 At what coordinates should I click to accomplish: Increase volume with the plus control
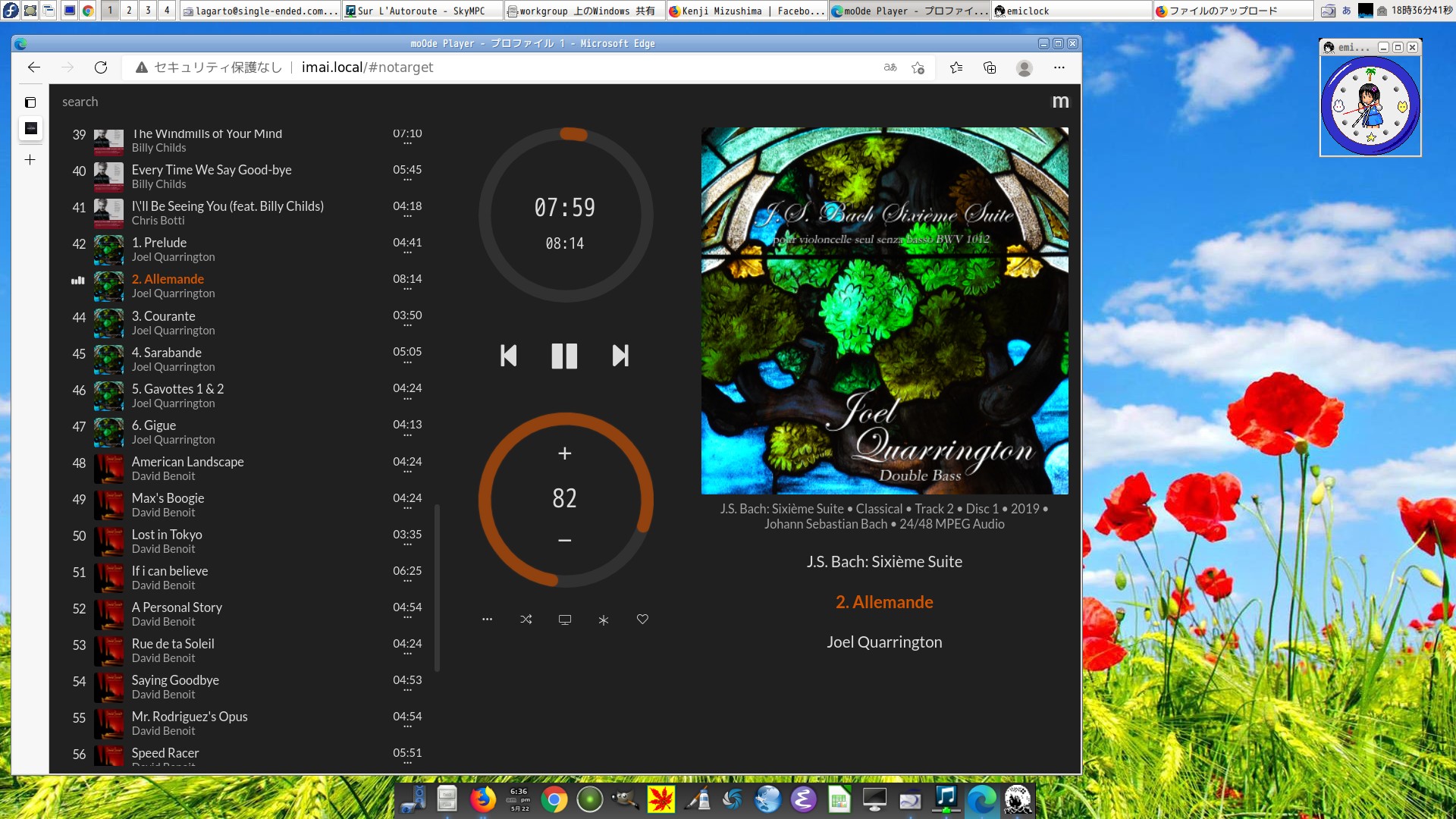pos(564,453)
